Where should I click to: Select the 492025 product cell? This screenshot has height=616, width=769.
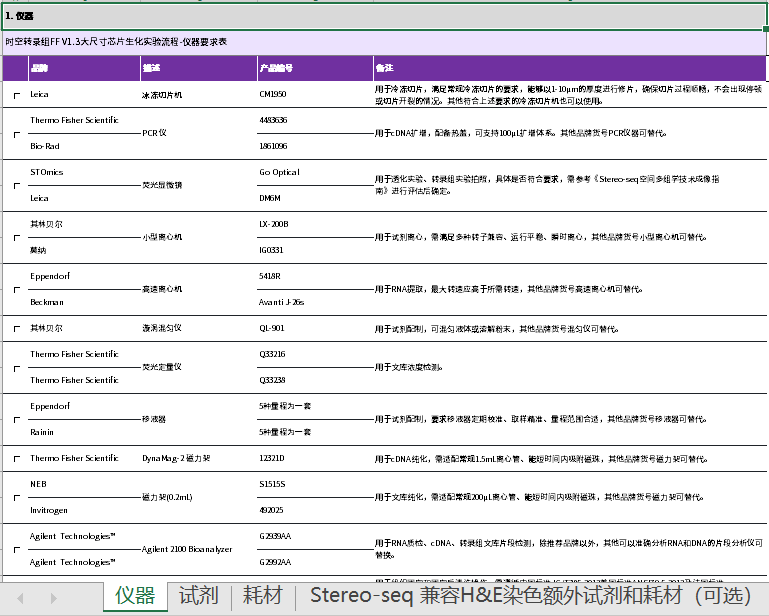pyautogui.click(x=315, y=510)
